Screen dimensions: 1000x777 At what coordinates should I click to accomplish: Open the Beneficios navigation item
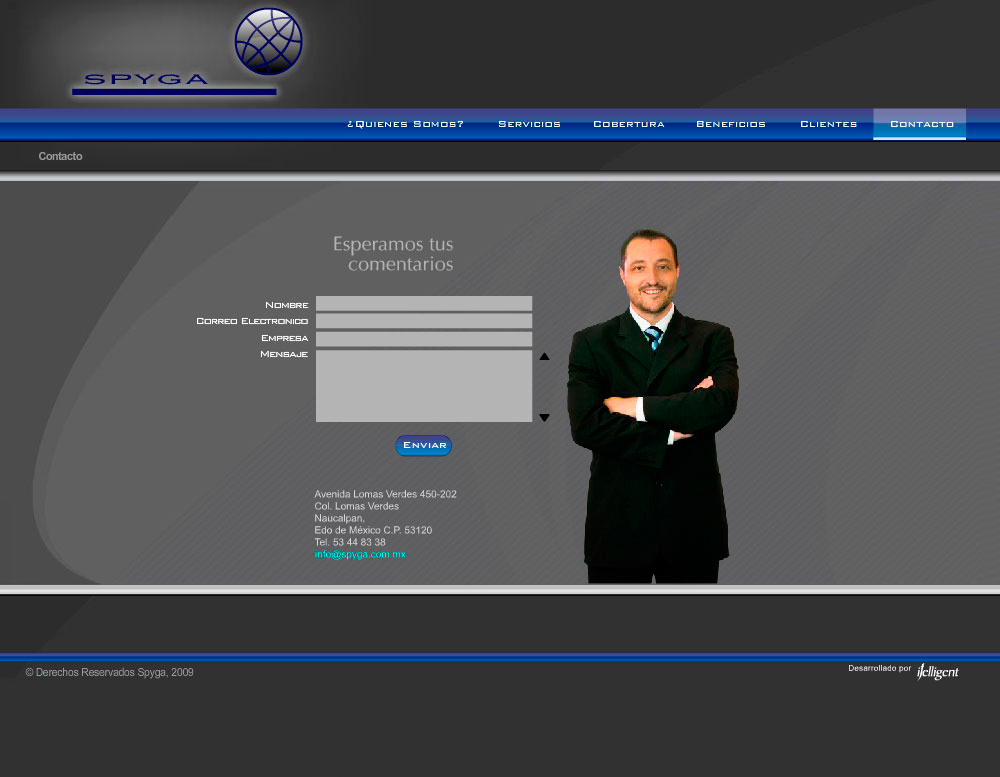[730, 124]
